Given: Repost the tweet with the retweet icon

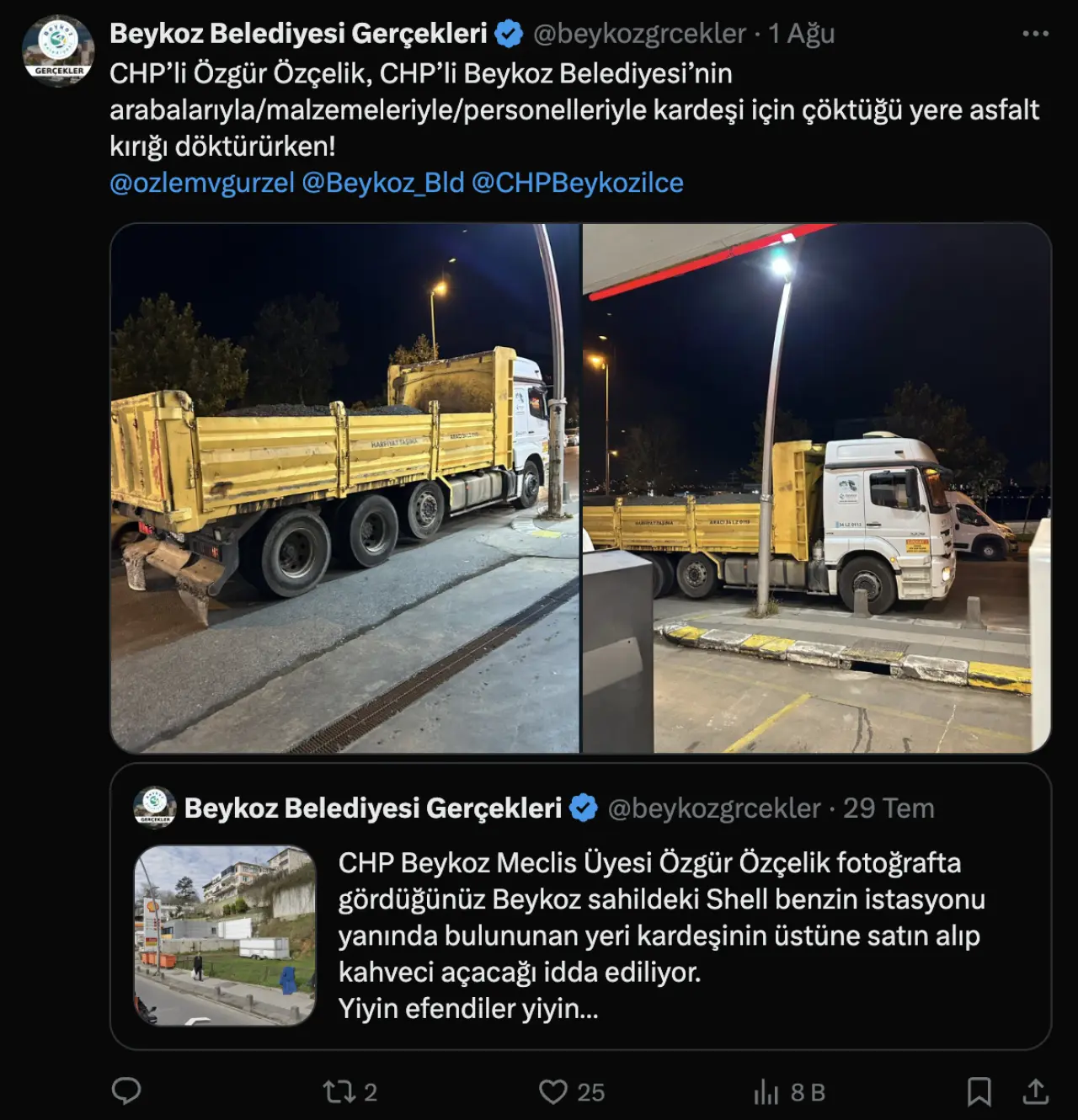Looking at the screenshot, I should 339,1092.
